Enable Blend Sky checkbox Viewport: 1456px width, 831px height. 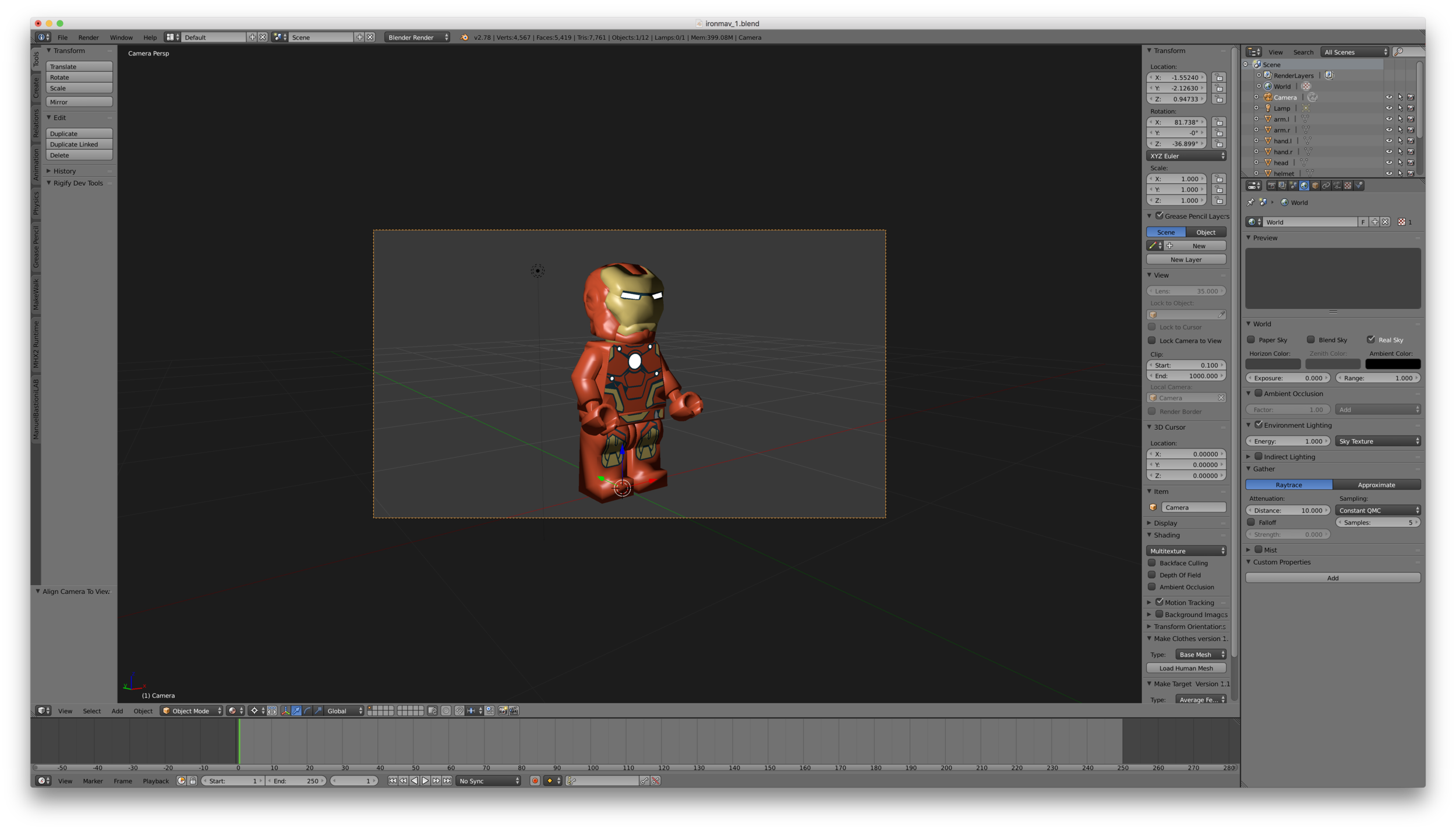click(x=1311, y=340)
